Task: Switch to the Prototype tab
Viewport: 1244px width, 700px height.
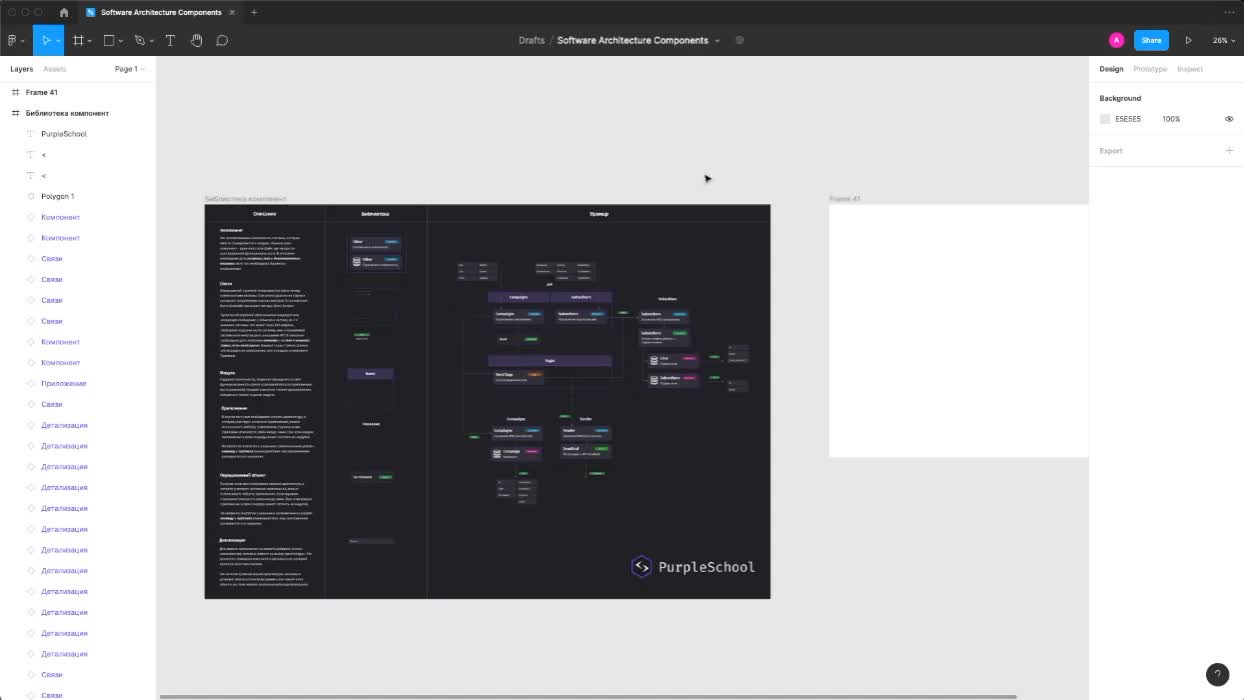Action: 1150,69
